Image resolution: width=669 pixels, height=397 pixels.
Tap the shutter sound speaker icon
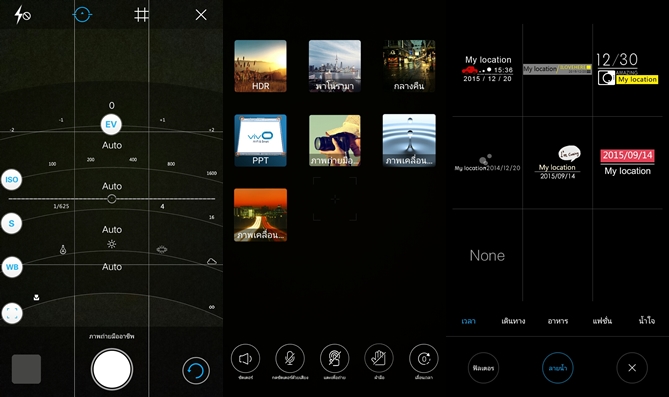point(245,358)
